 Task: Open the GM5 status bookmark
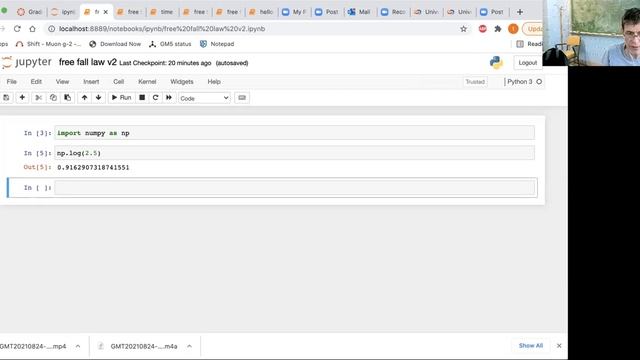coord(170,44)
